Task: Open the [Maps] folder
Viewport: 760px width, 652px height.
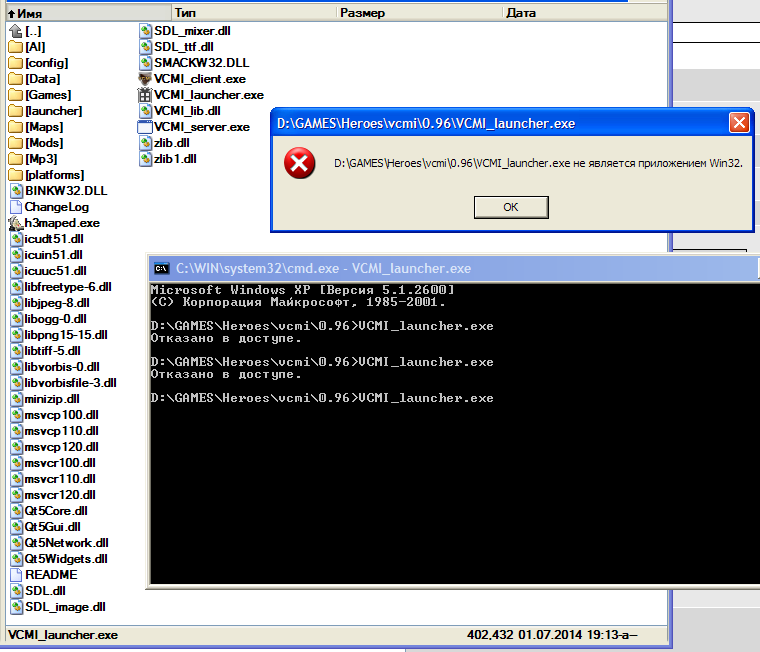Action: click(43, 127)
